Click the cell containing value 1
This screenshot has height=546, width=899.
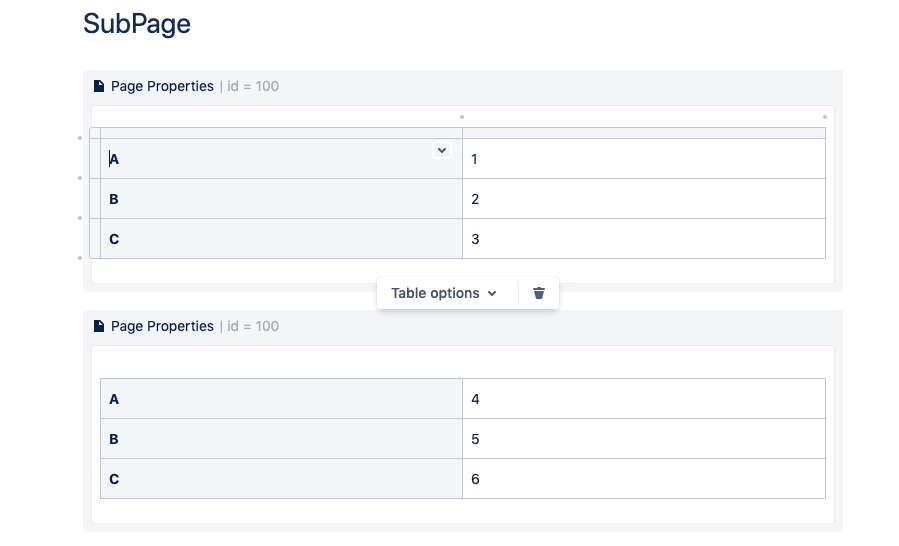tap(644, 158)
